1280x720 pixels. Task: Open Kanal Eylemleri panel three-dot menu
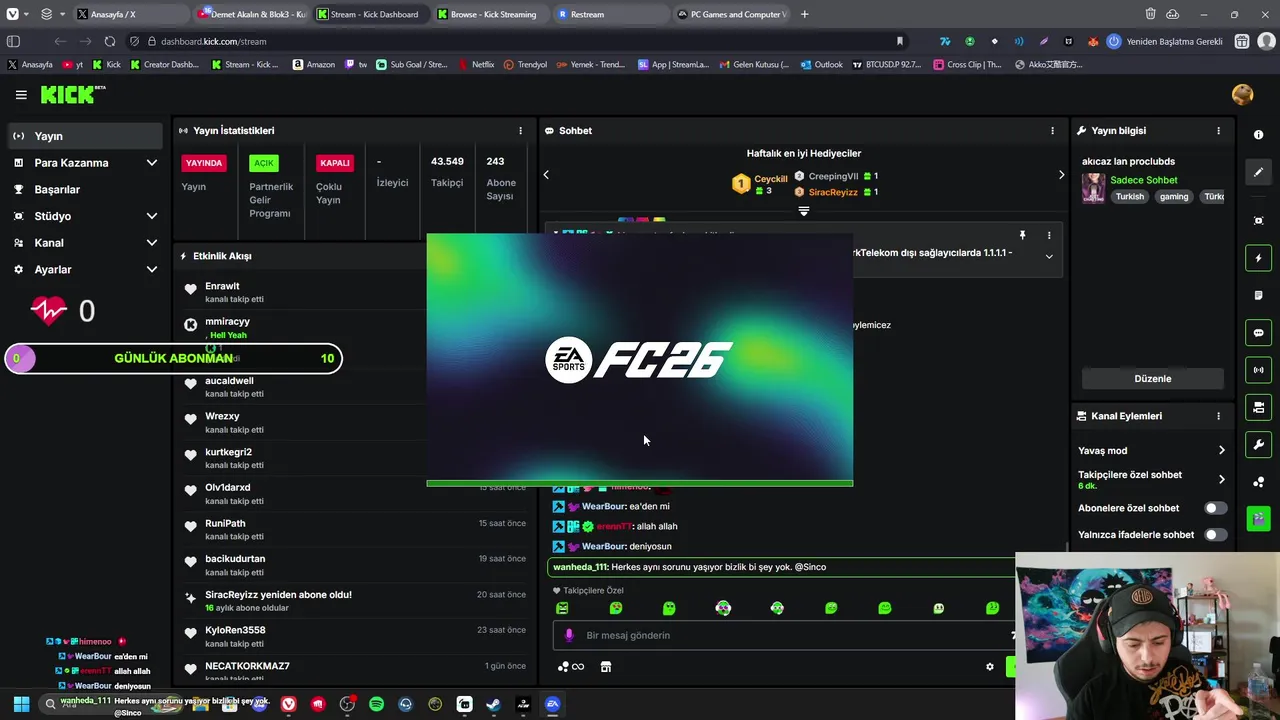coord(1218,416)
